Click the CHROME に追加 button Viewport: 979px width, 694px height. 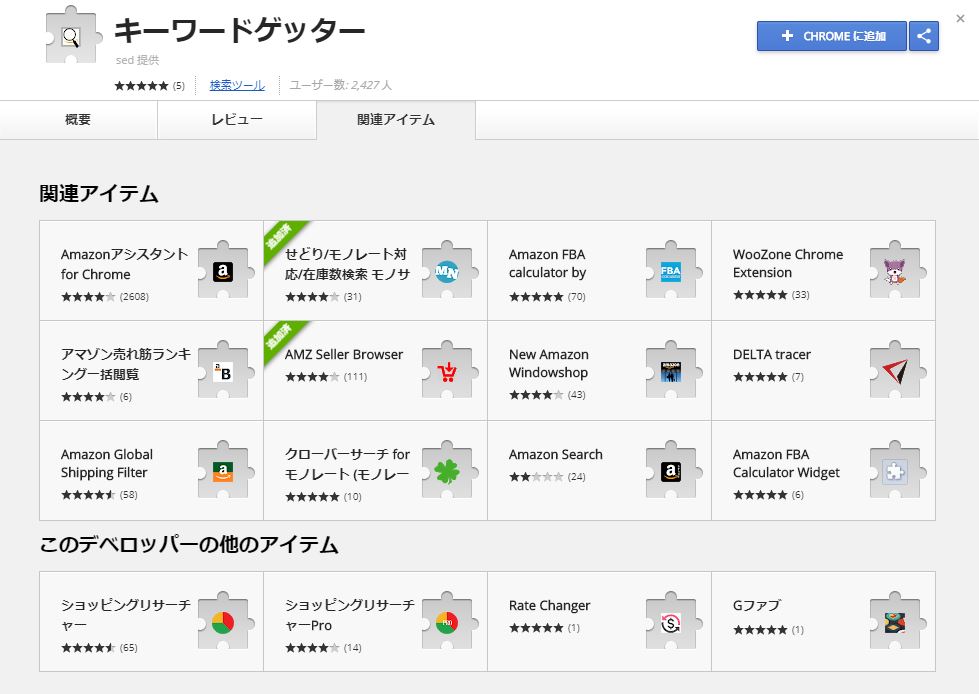(832, 36)
